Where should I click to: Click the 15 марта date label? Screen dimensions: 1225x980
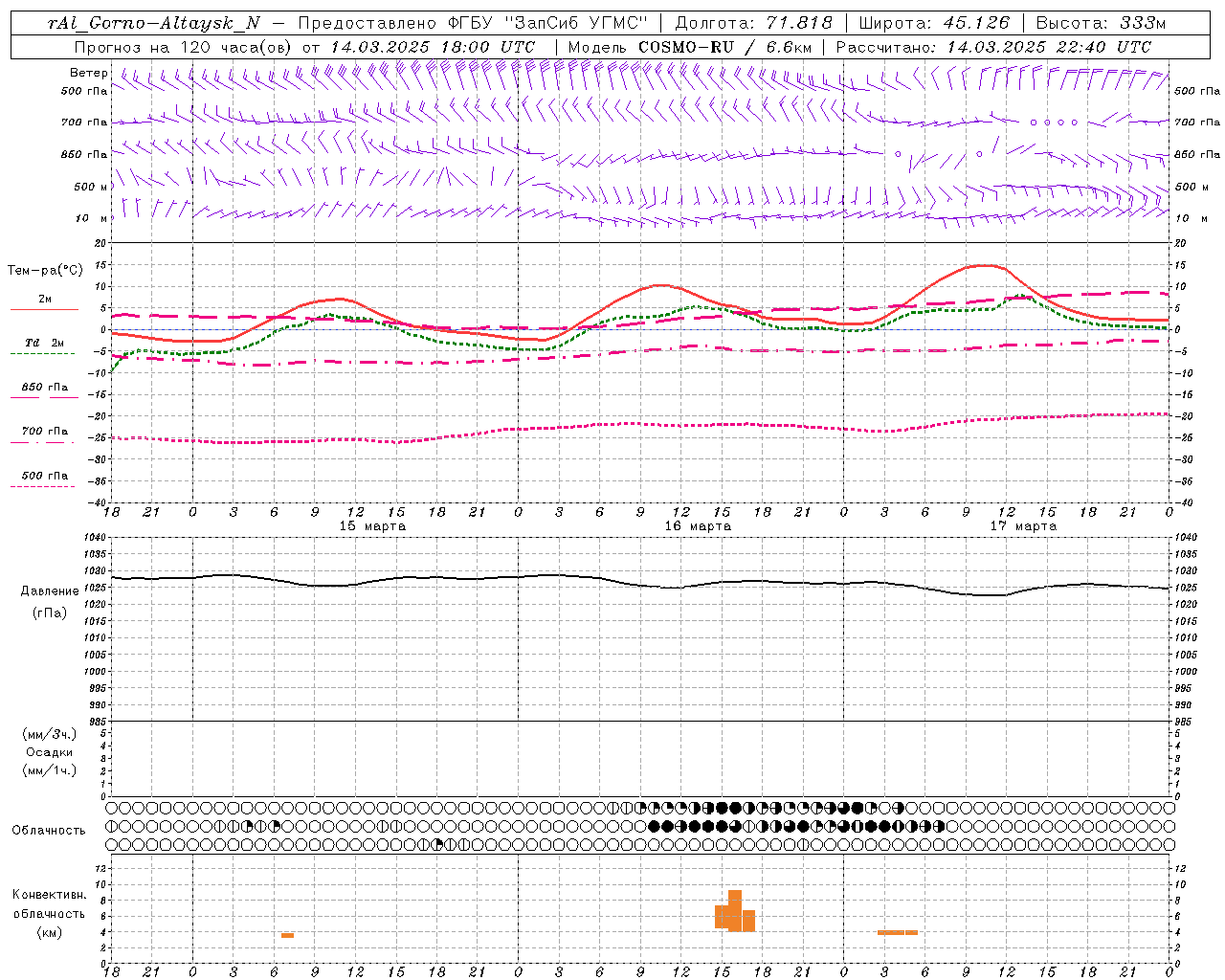coord(372,526)
